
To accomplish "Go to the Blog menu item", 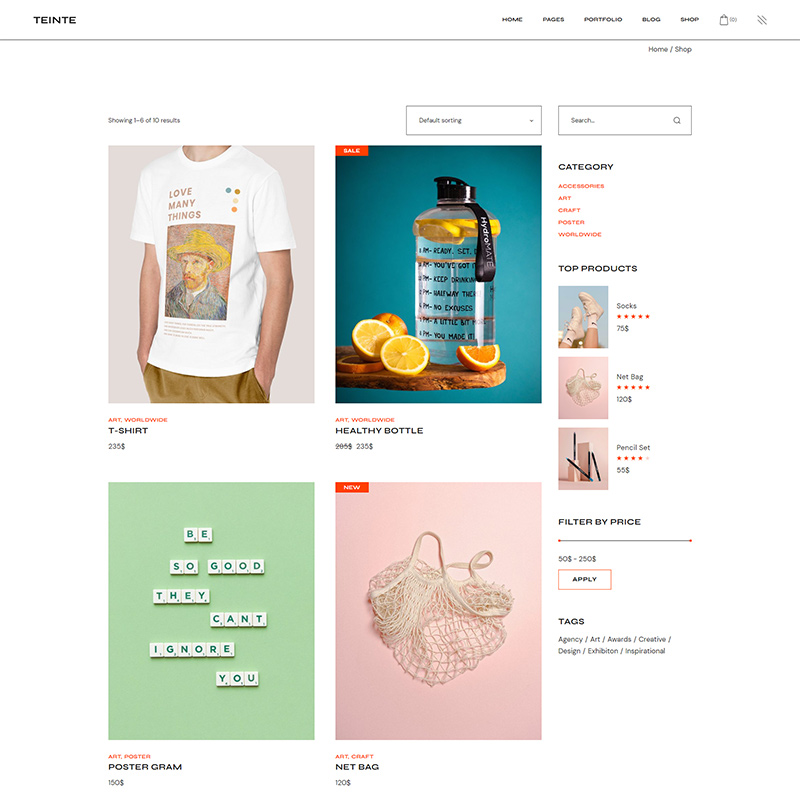I will pos(651,19).
